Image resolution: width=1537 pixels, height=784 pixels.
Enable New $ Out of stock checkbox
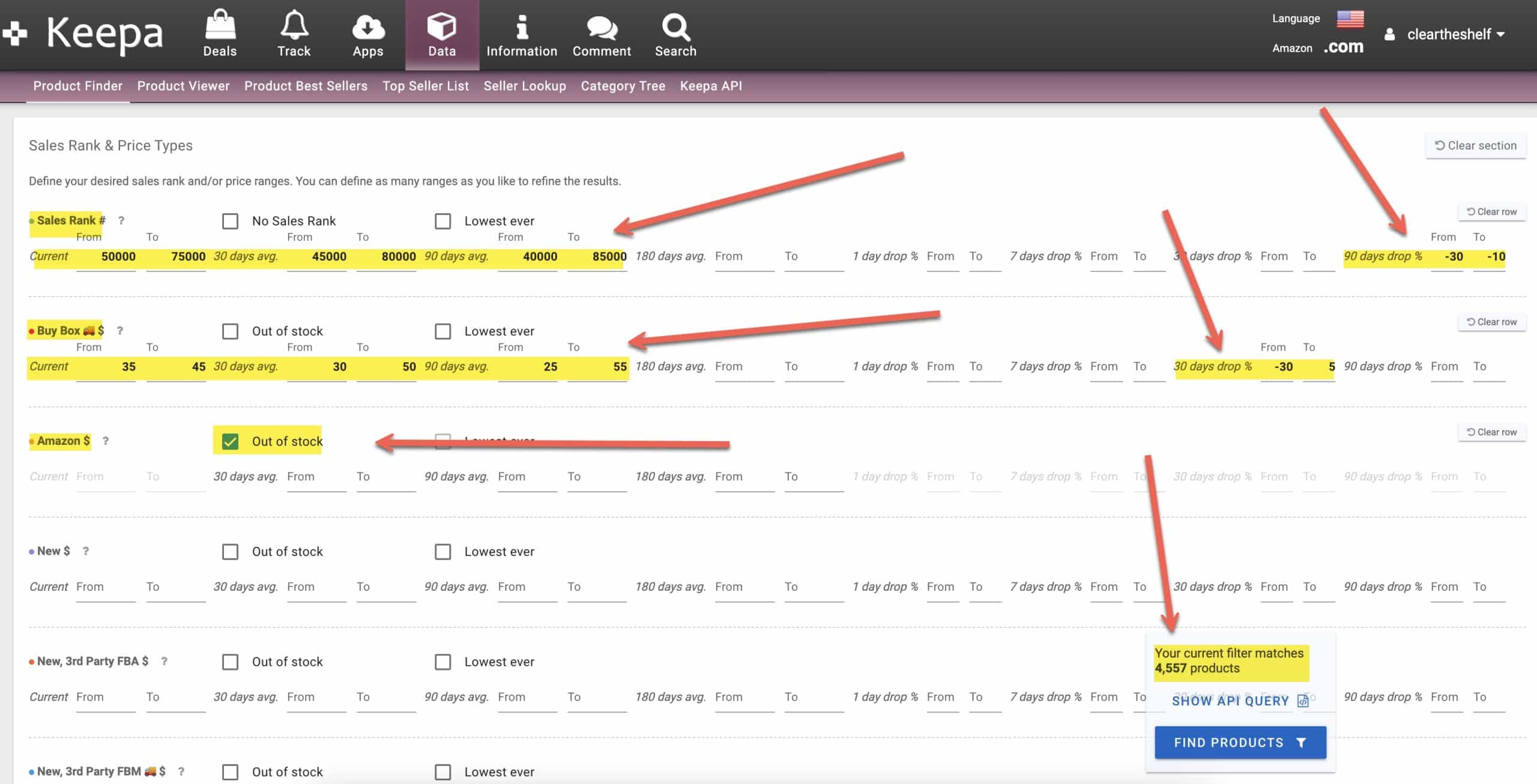(230, 552)
